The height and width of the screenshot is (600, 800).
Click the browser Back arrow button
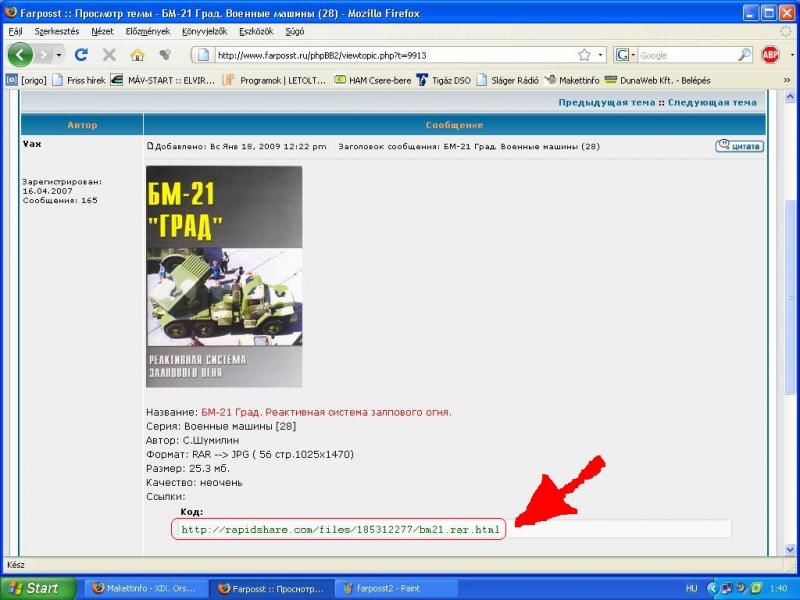coord(21,55)
